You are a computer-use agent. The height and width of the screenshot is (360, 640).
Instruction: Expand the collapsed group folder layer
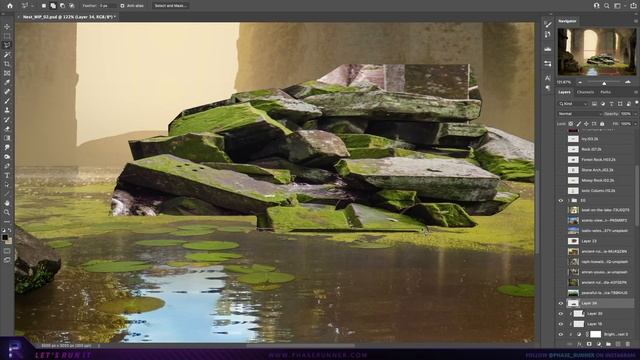[x=568, y=200]
